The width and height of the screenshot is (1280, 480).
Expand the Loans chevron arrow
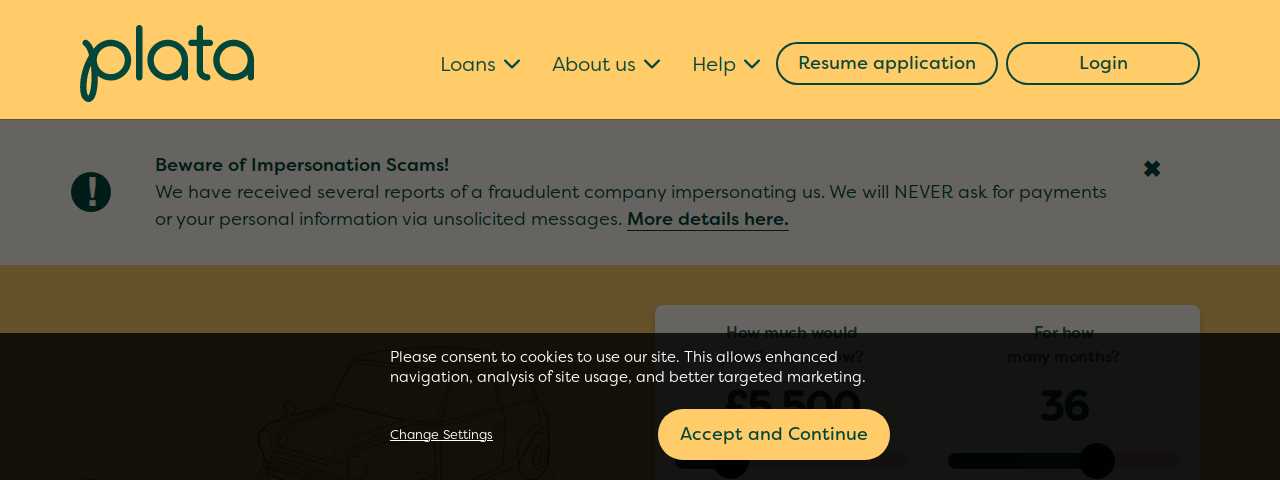pyautogui.click(x=512, y=64)
